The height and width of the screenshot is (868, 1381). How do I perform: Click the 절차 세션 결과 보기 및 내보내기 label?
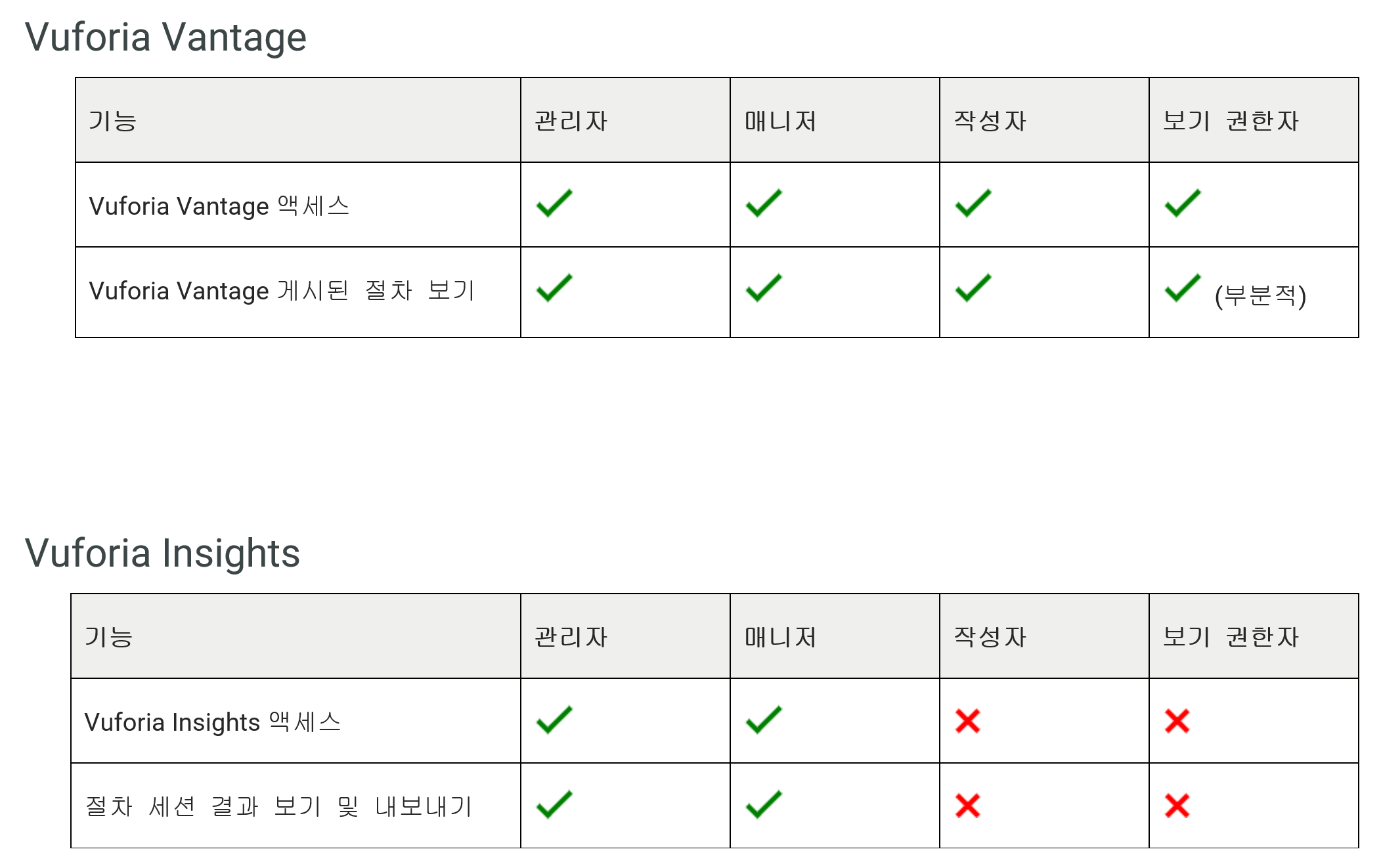coord(278,806)
